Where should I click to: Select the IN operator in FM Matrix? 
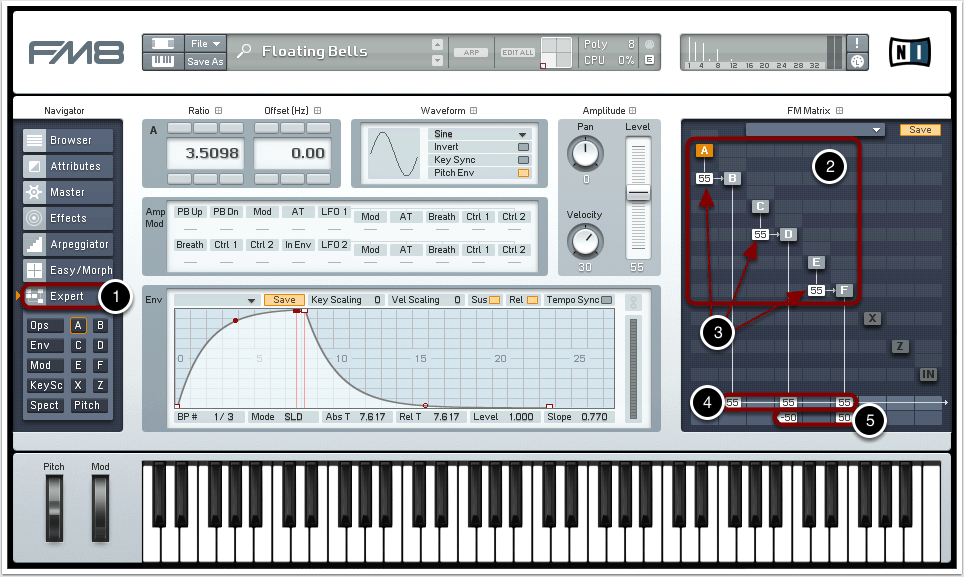point(928,374)
